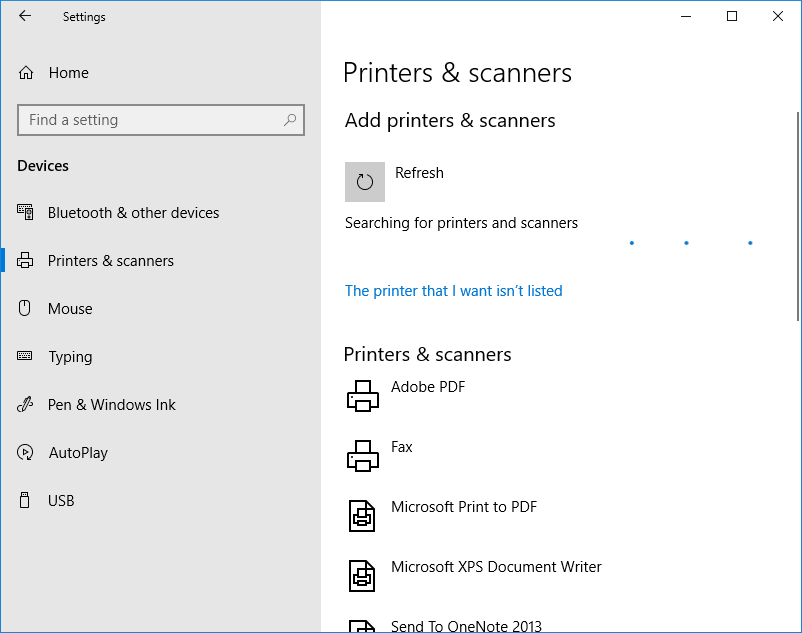Click the Fax printer icon
The image size is (802, 633).
click(363, 456)
